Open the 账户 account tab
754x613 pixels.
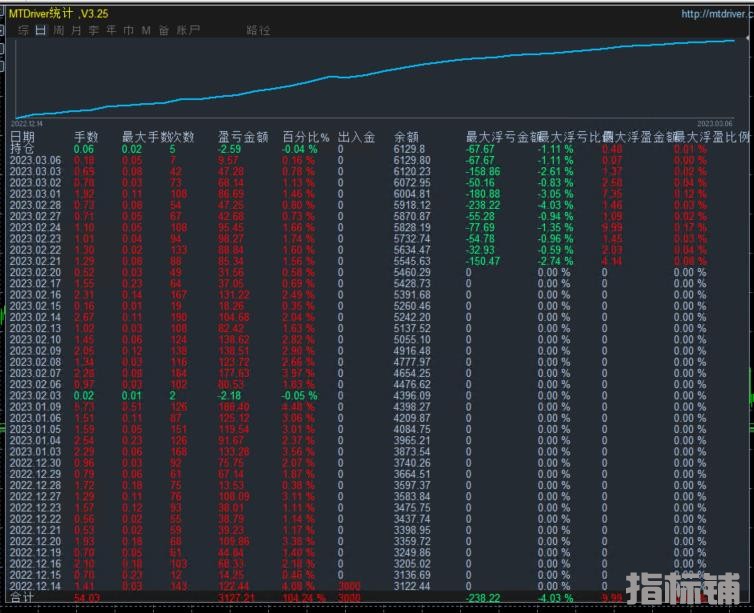(x=188, y=30)
